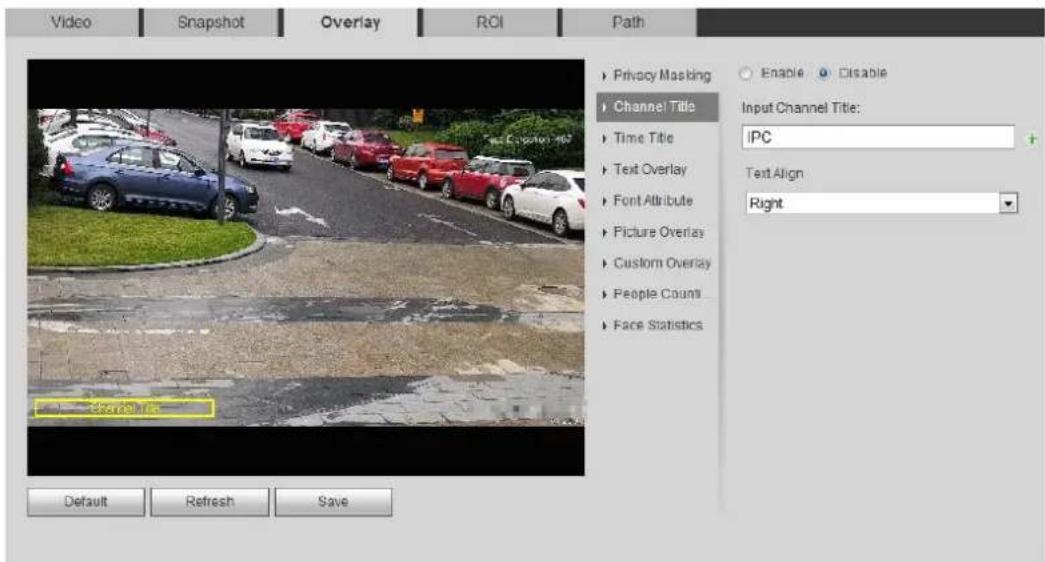This screenshot has width=1045, height=562.
Task: Click the arrow icon beside Picture Overlay
Action: tap(604, 233)
